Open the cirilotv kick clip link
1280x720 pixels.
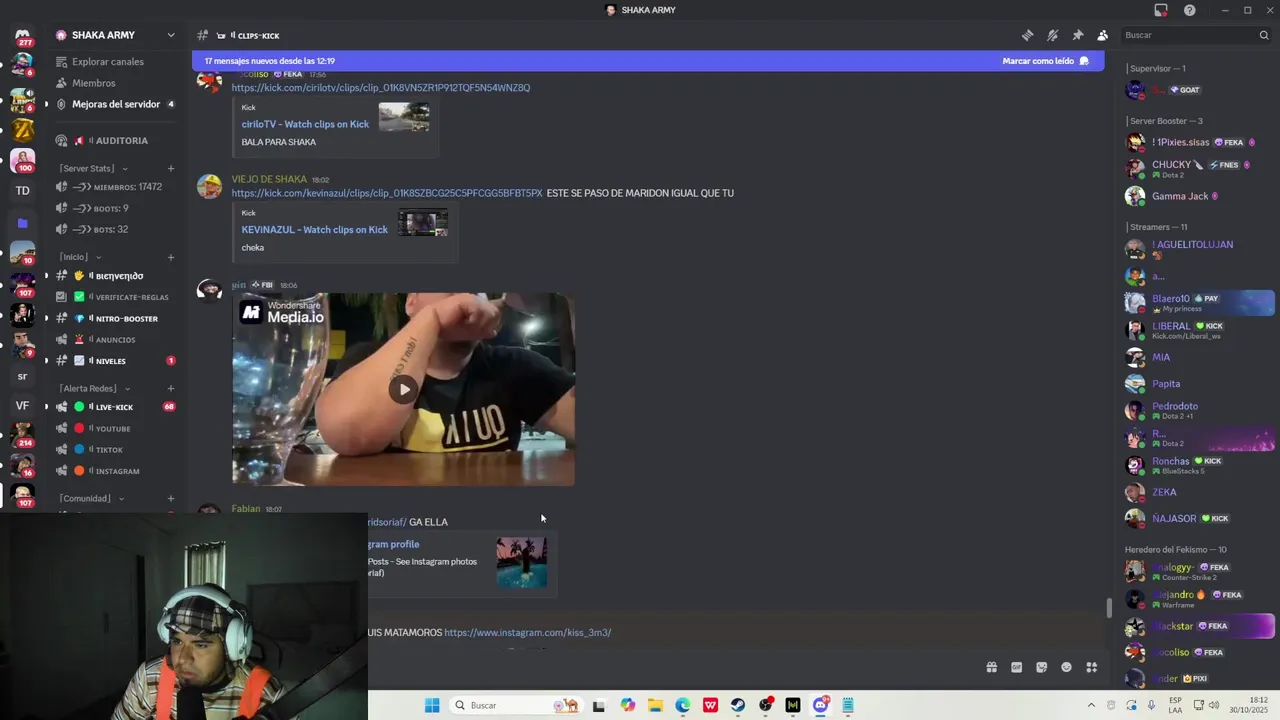(x=381, y=88)
